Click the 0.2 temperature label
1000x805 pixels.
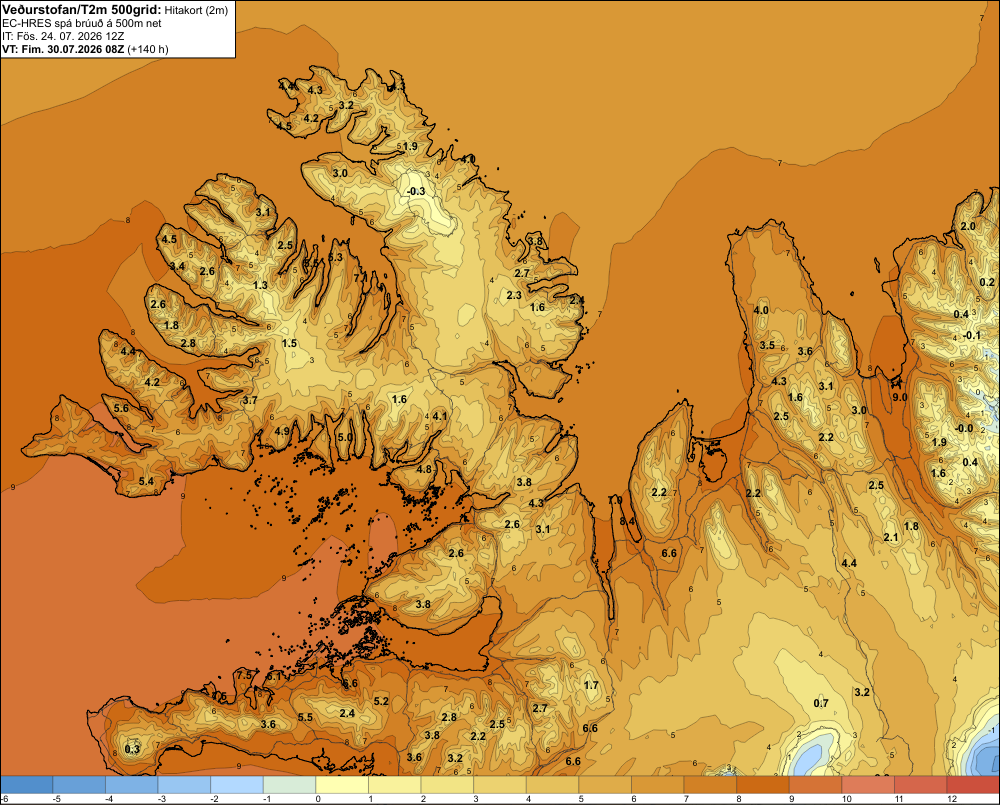tap(987, 282)
